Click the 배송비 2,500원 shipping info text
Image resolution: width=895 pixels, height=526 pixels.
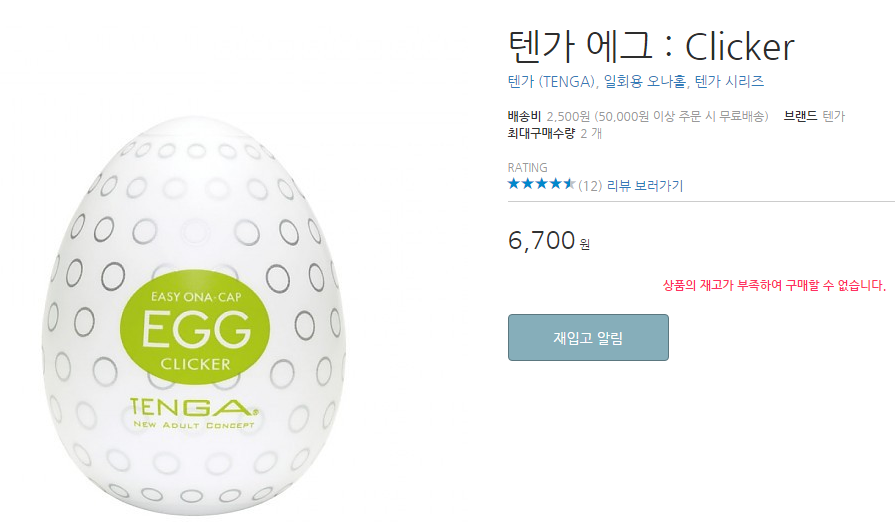click(638, 116)
